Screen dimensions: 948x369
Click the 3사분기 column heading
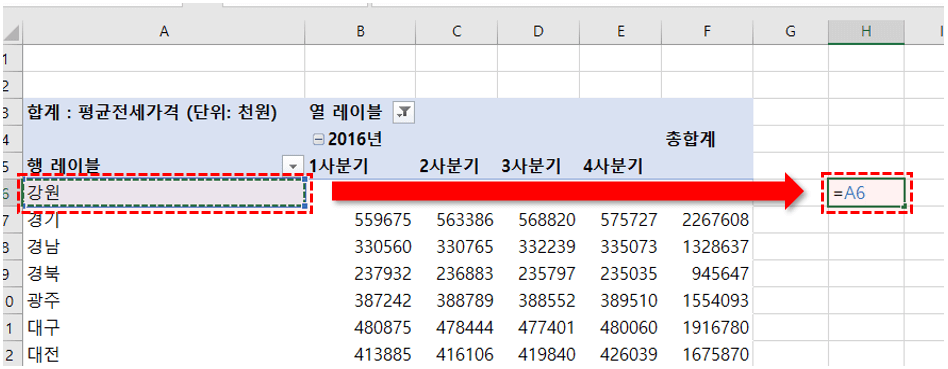tap(530, 166)
